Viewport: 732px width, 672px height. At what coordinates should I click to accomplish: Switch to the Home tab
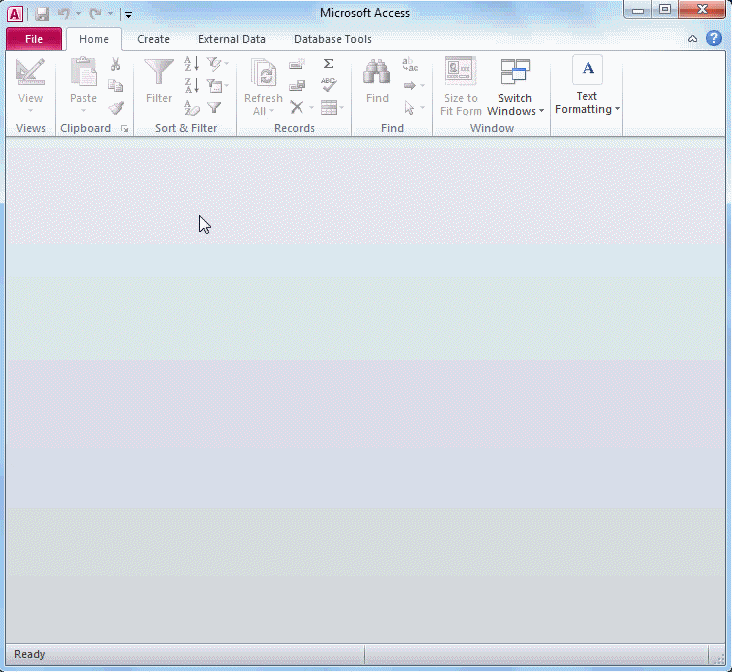pos(94,39)
